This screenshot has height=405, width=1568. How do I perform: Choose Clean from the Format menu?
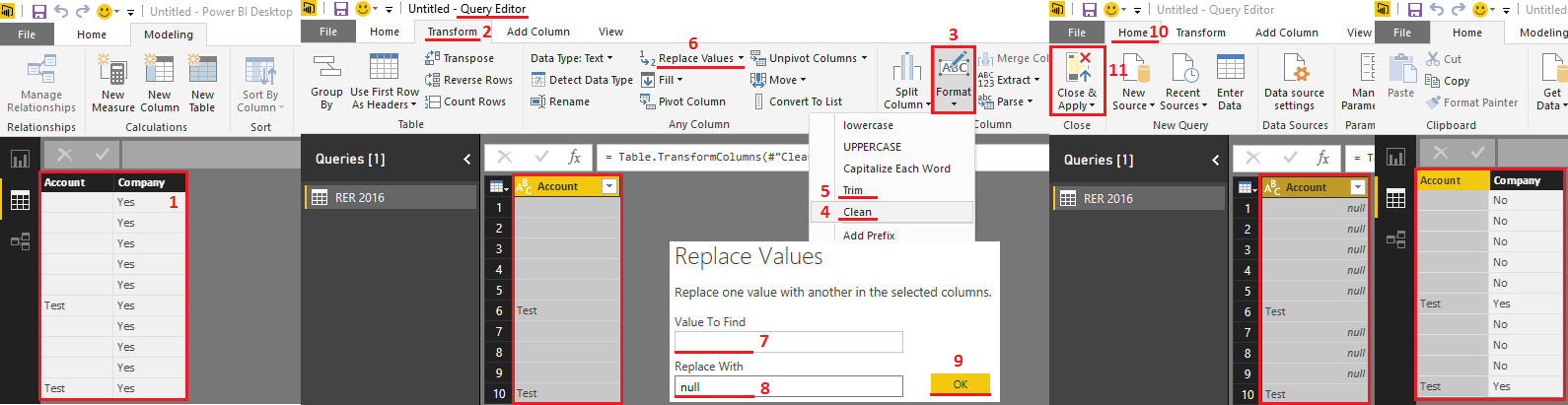(x=857, y=212)
